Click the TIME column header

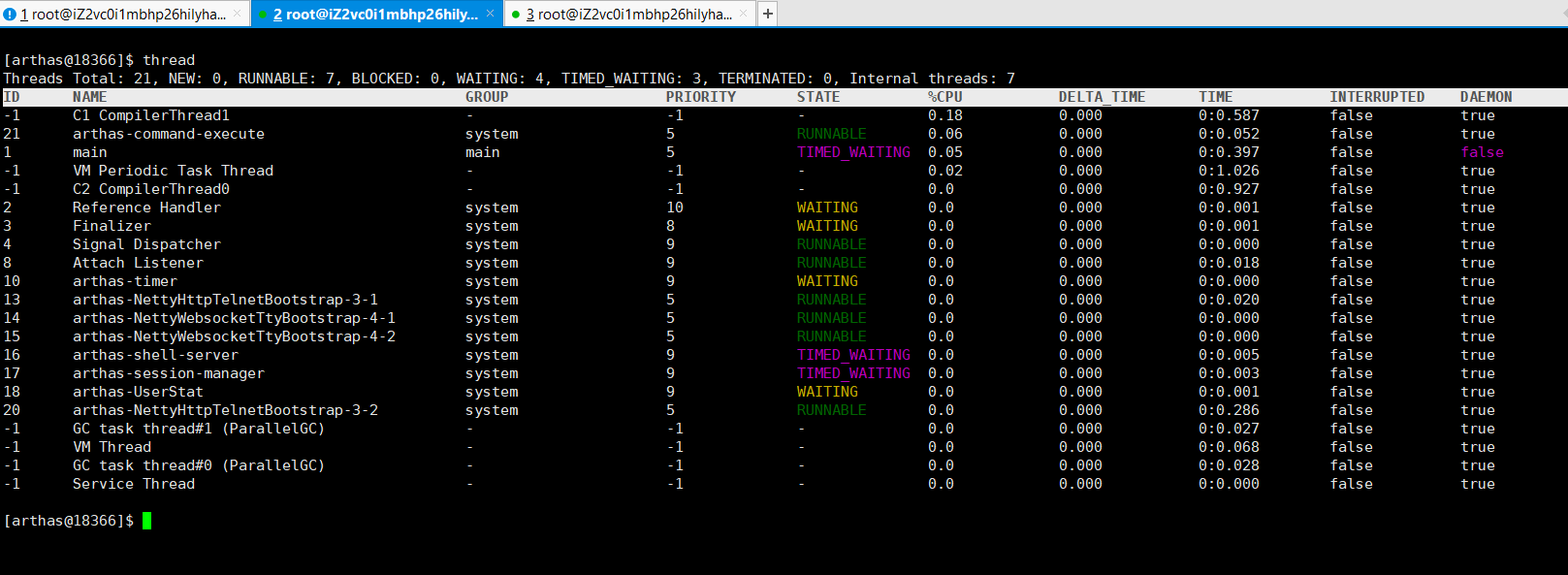[1216, 97]
